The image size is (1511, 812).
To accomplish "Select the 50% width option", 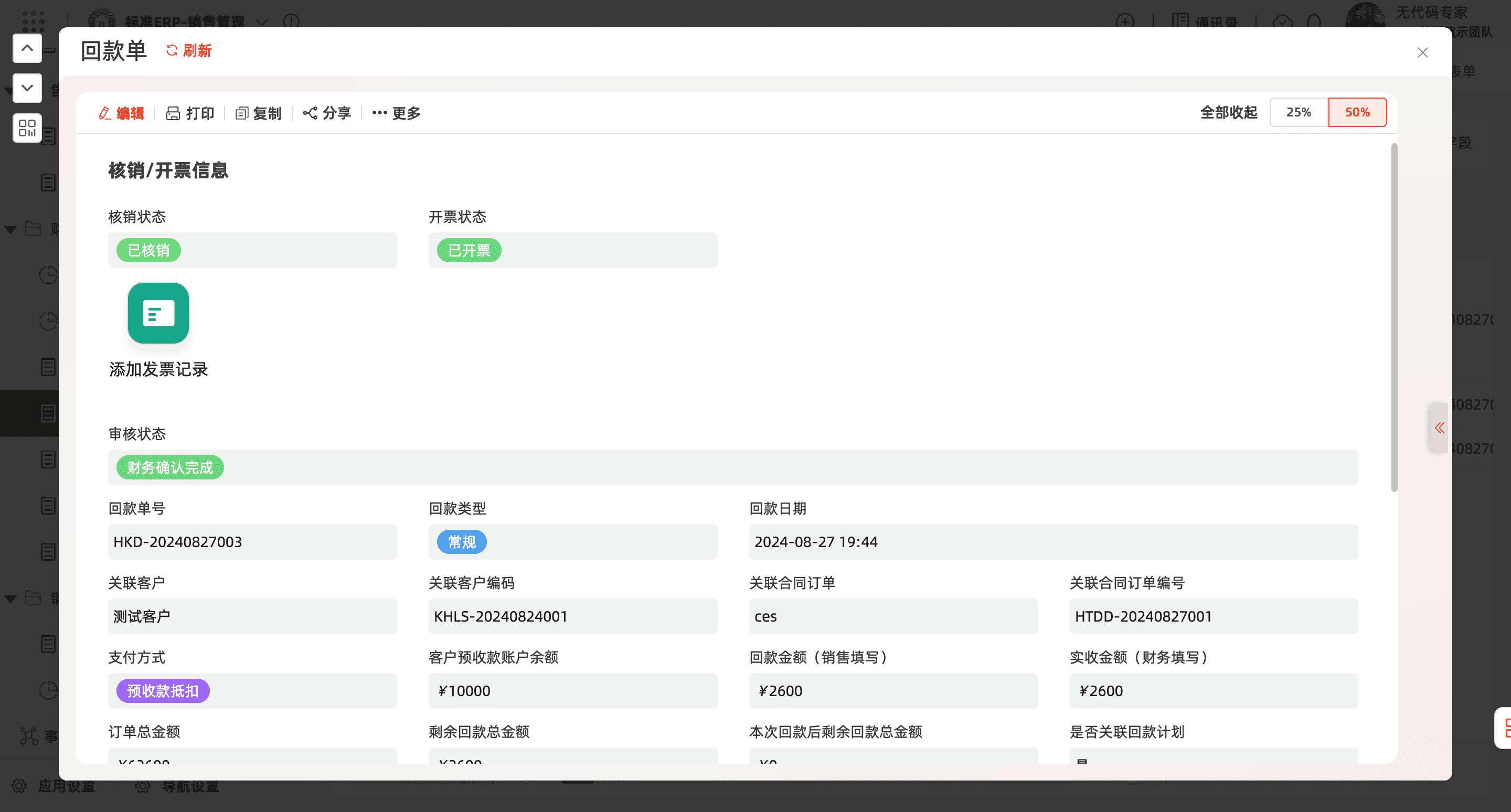I will tap(1357, 112).
